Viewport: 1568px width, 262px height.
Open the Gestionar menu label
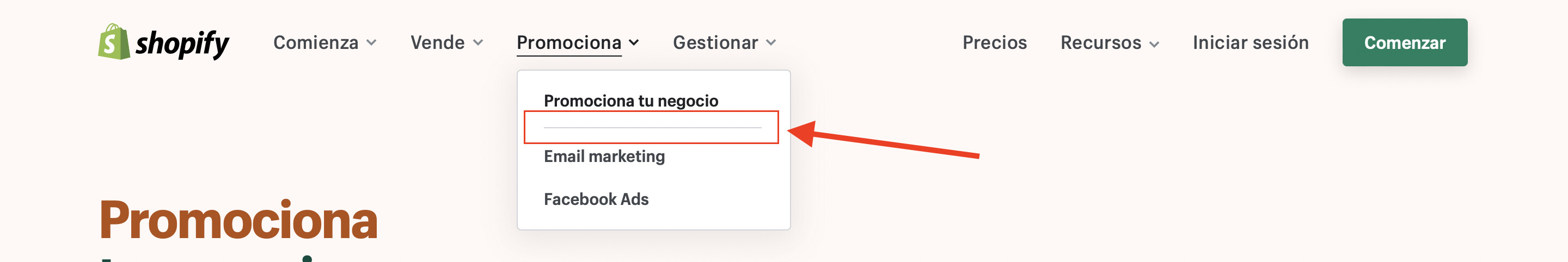click(x=715, y=42)
